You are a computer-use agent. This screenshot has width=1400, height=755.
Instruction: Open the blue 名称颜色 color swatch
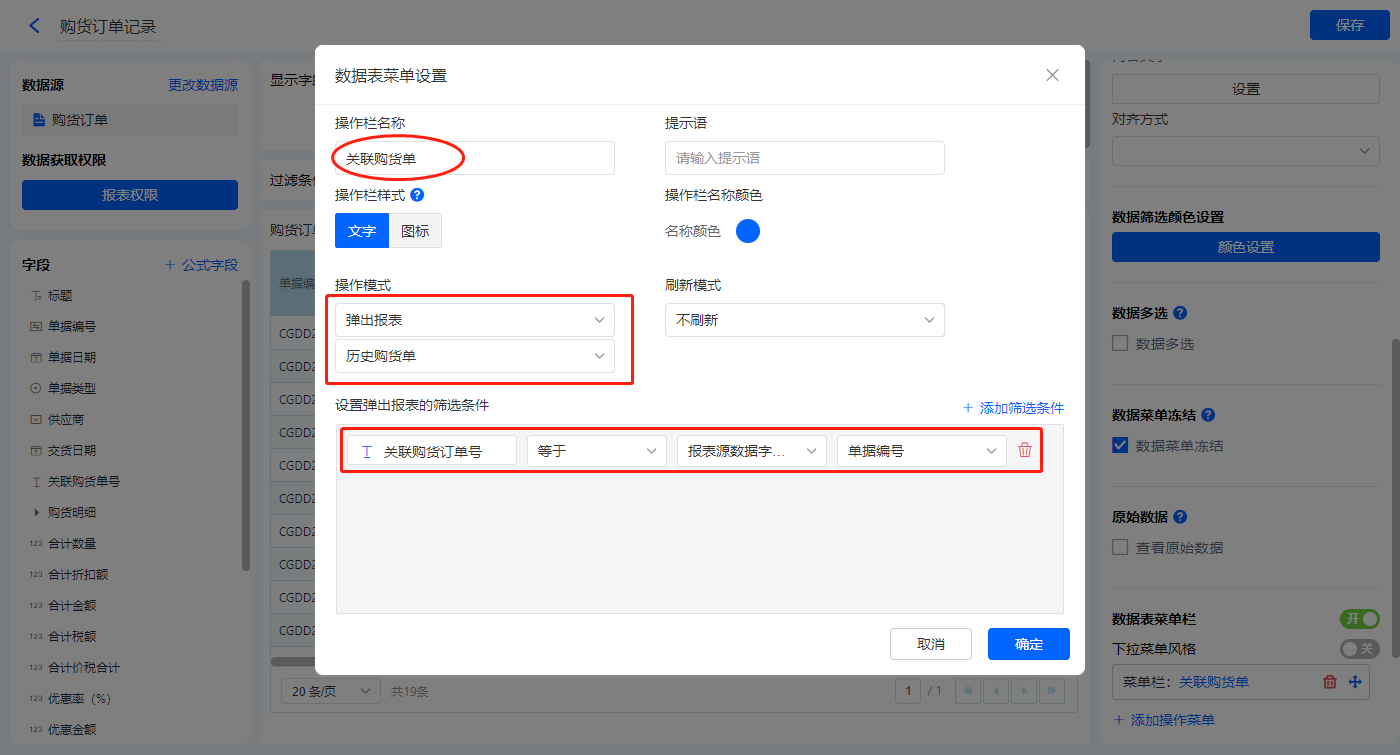tap(748, 231)
